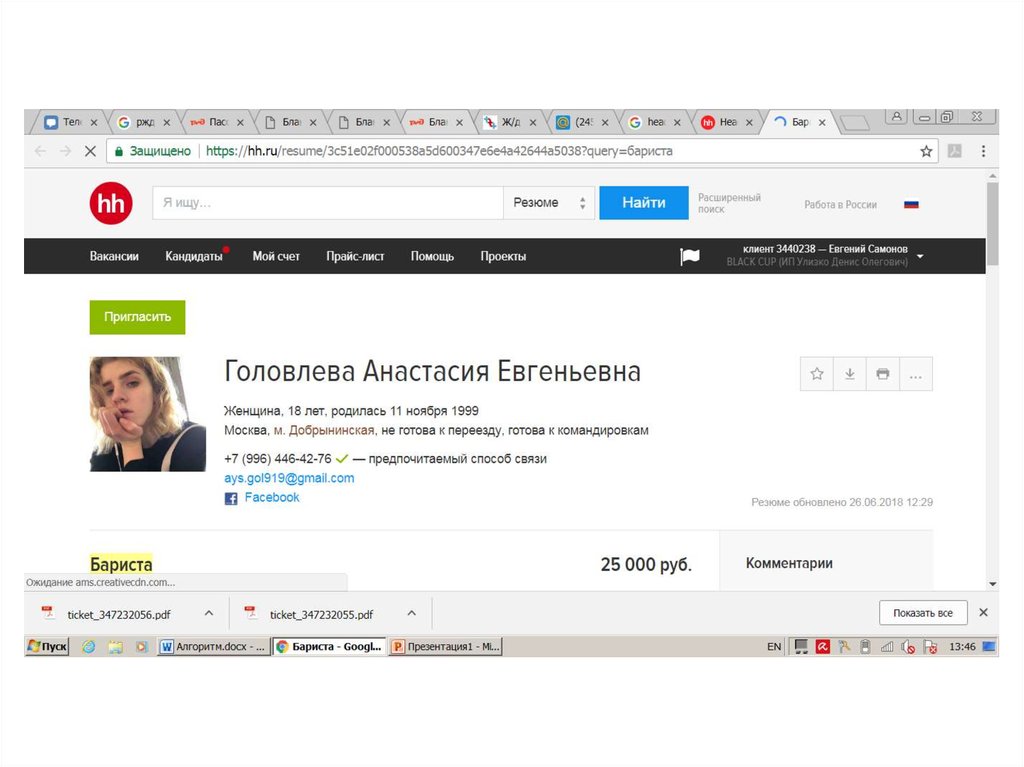Open the candidate's Facebook link

coord(271,497)
